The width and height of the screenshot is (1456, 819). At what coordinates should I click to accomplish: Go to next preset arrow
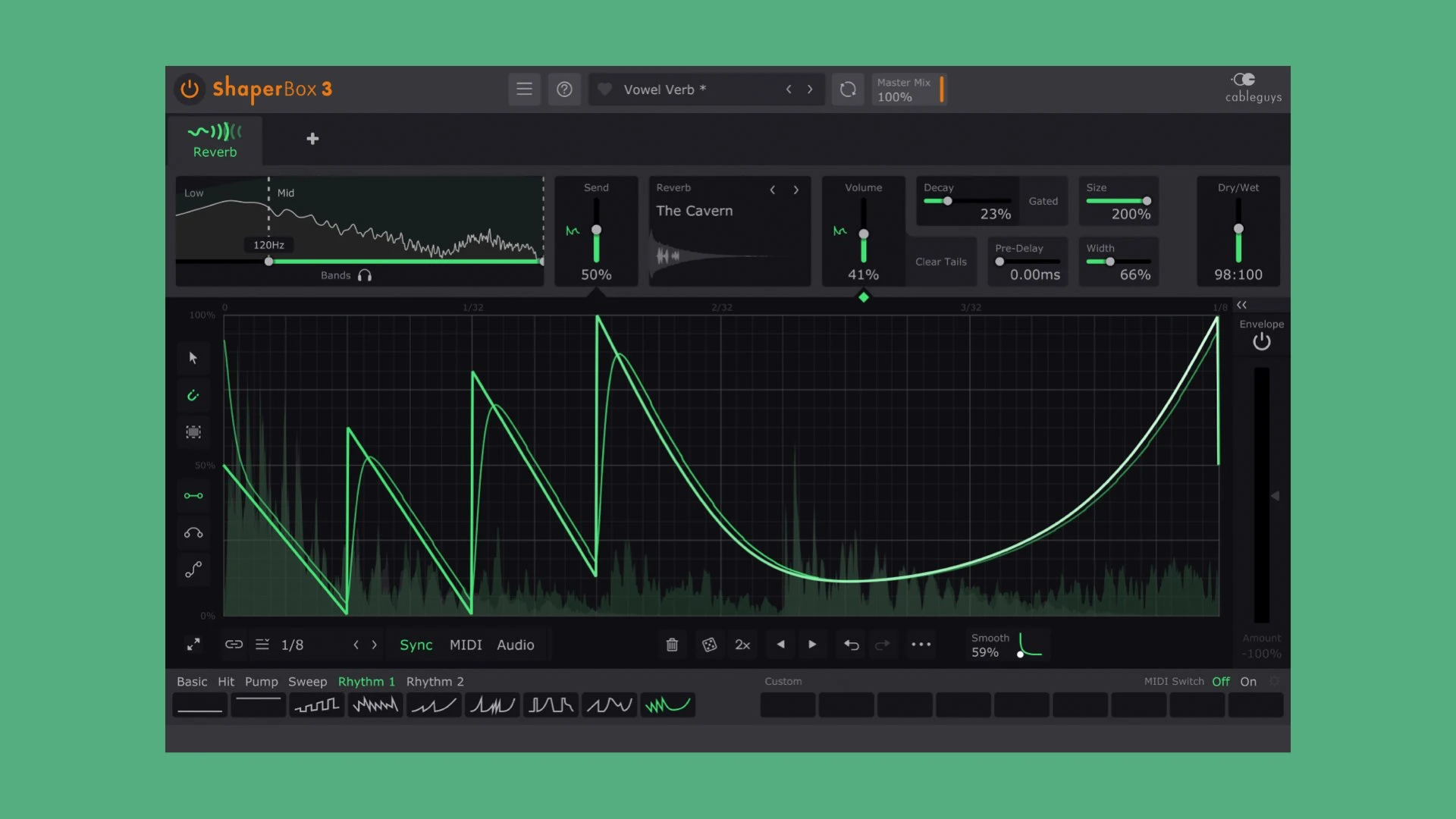click(810, 89)
